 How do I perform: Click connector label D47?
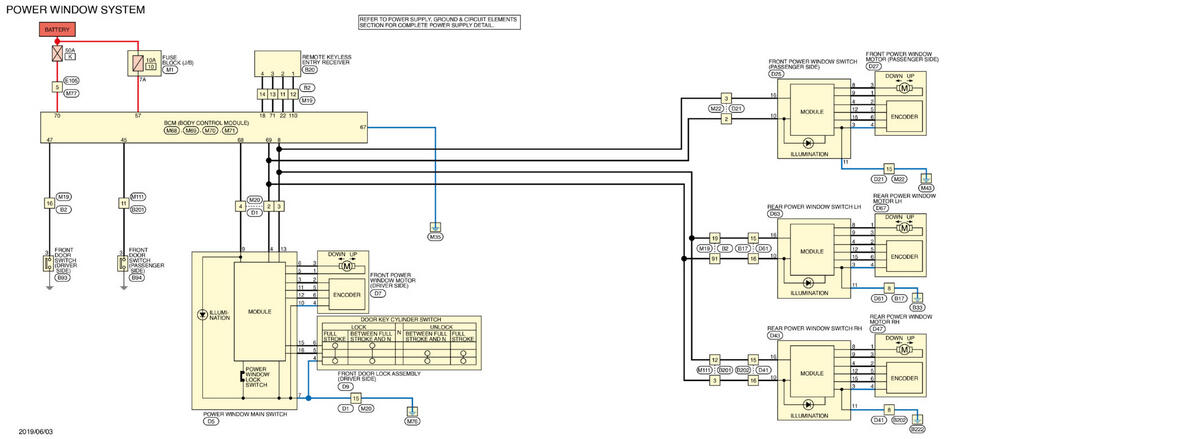(878, 328)
